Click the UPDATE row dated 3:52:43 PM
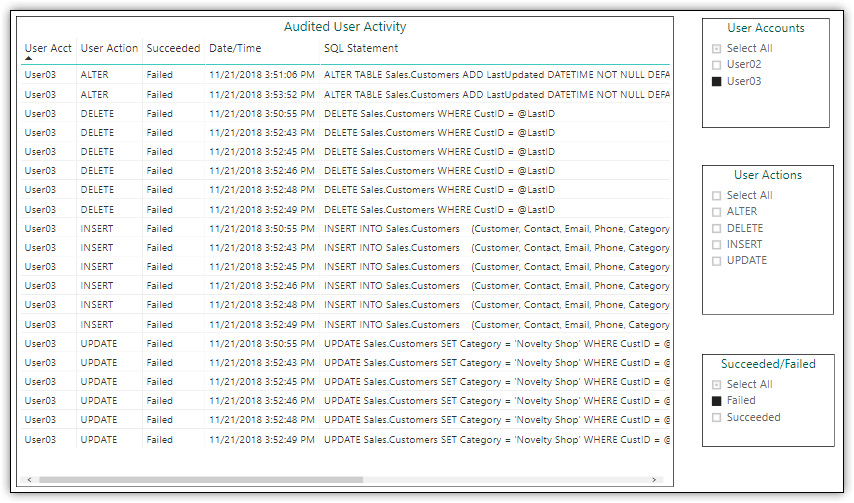854x503 pixels. click(345, 363)
